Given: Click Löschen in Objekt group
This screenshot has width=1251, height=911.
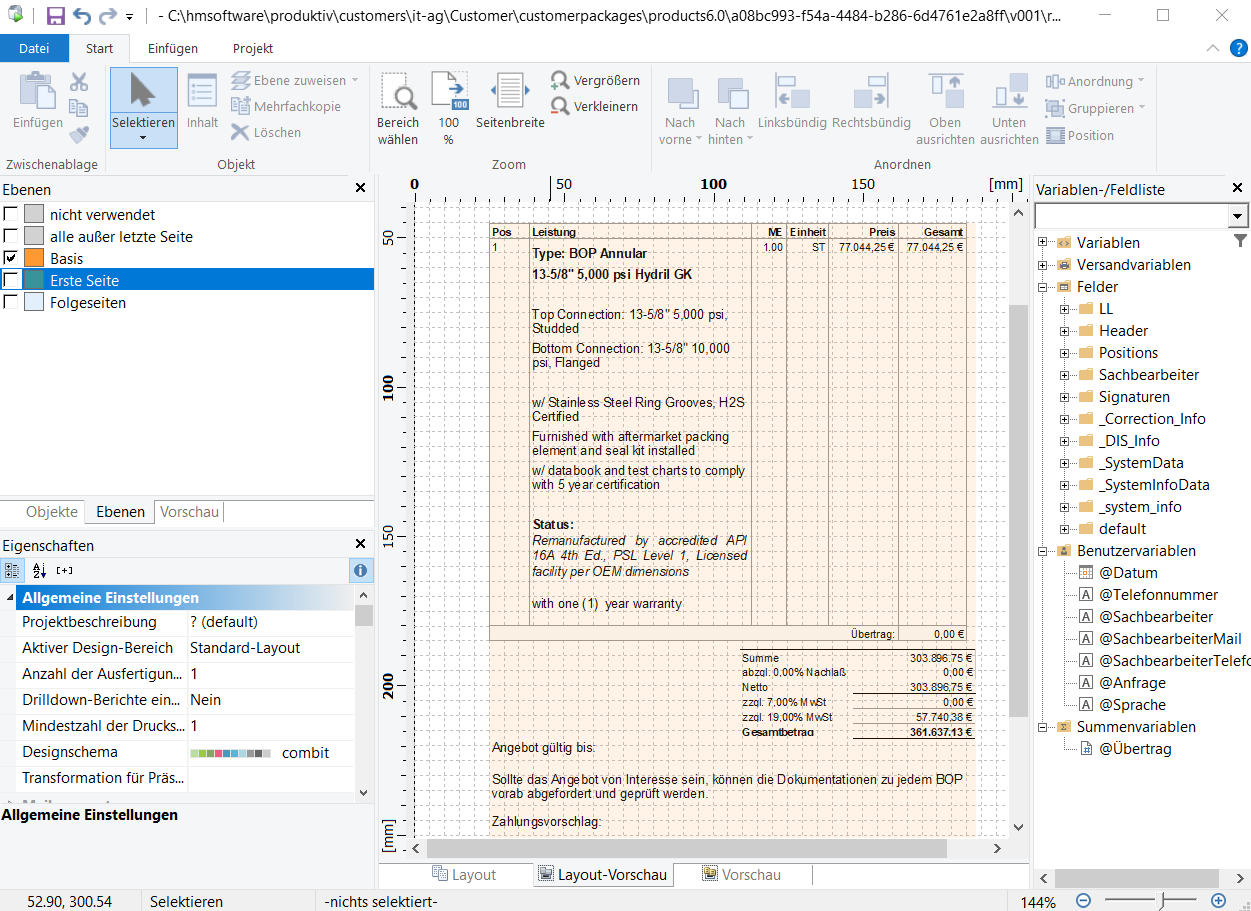Looking at the screenshot, I should [266, 132].
